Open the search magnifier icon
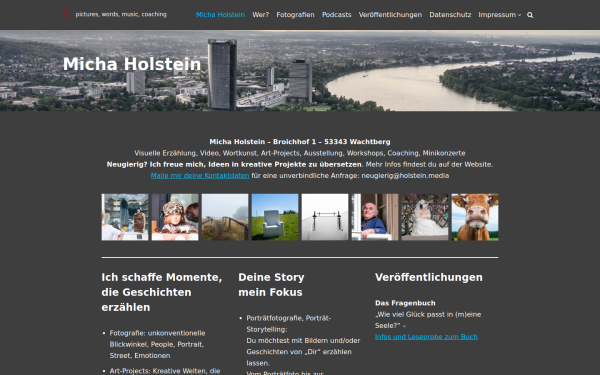The height and width of the screenshot is (375, 600). pos(530,15)
